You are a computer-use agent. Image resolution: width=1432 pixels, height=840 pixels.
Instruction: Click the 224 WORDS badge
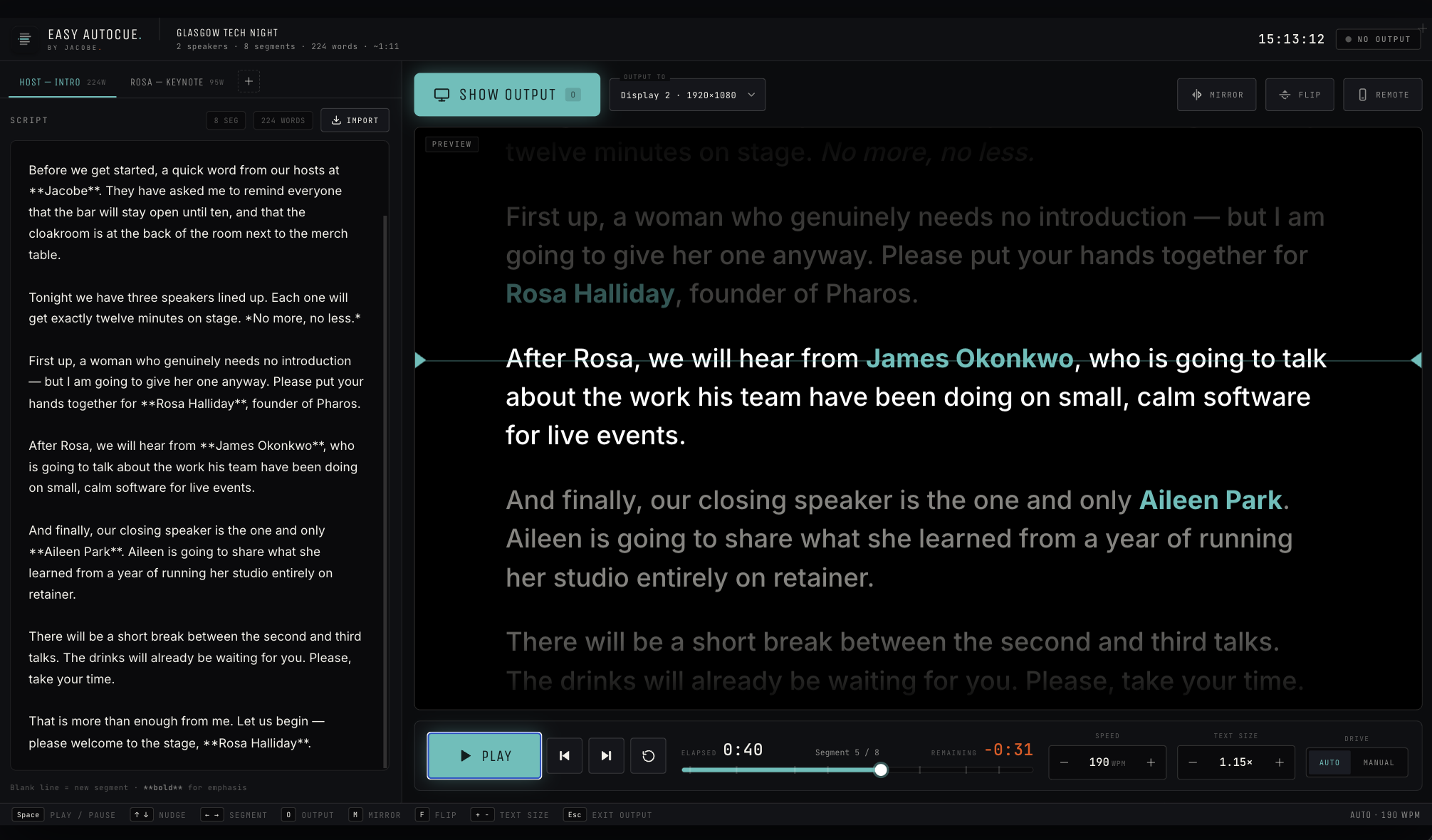[283, 120]
